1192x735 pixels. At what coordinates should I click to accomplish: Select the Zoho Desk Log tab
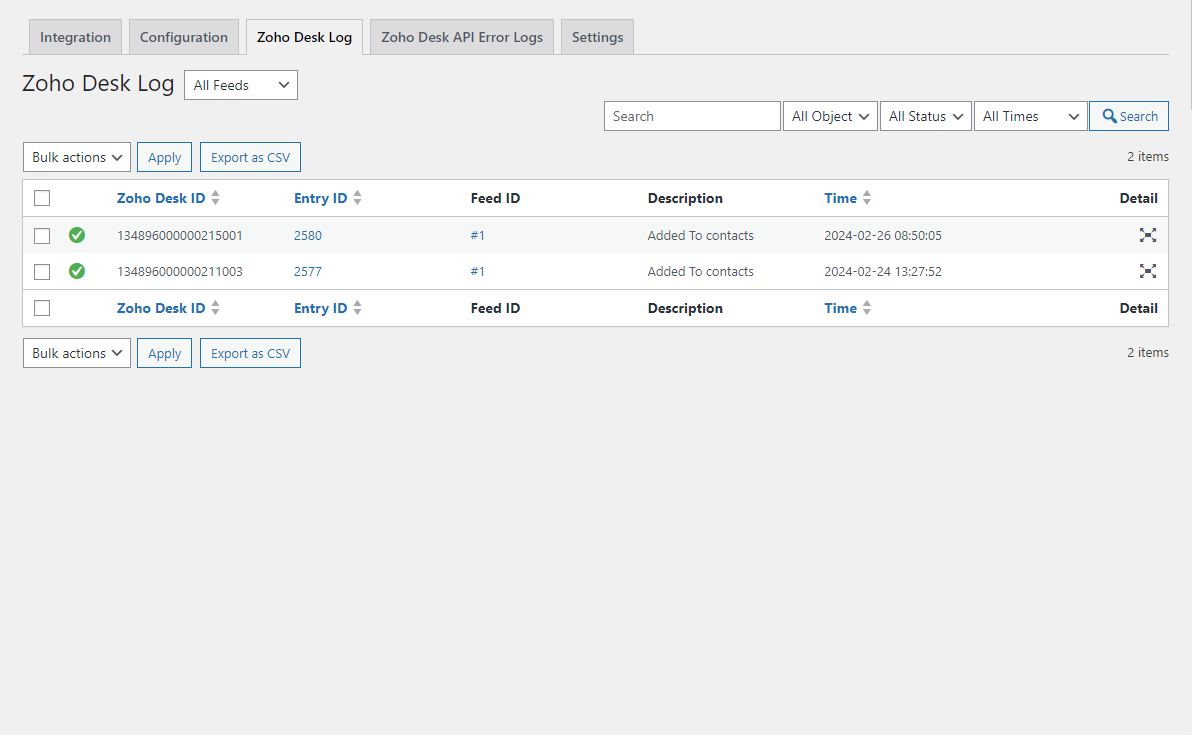pos(304,37)
